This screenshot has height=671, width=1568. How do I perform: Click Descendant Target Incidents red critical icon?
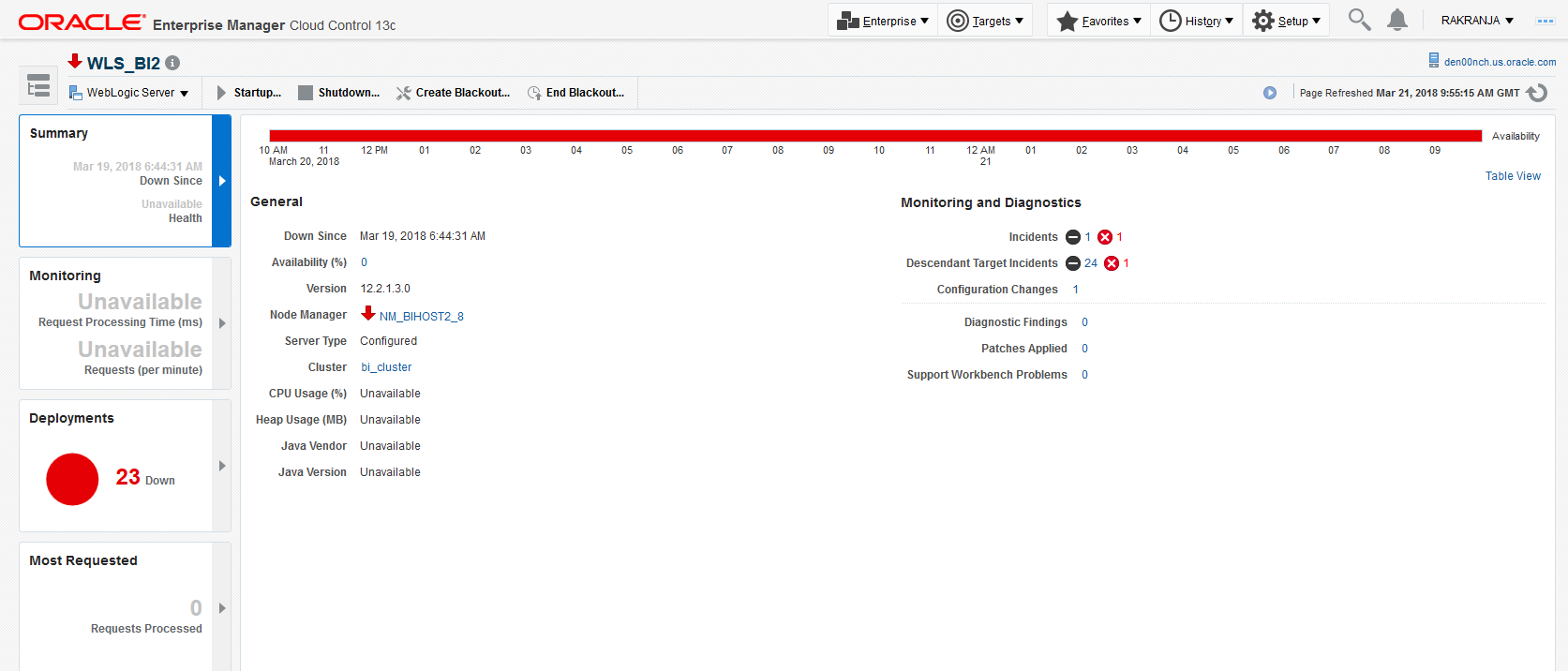(1112, 263)
